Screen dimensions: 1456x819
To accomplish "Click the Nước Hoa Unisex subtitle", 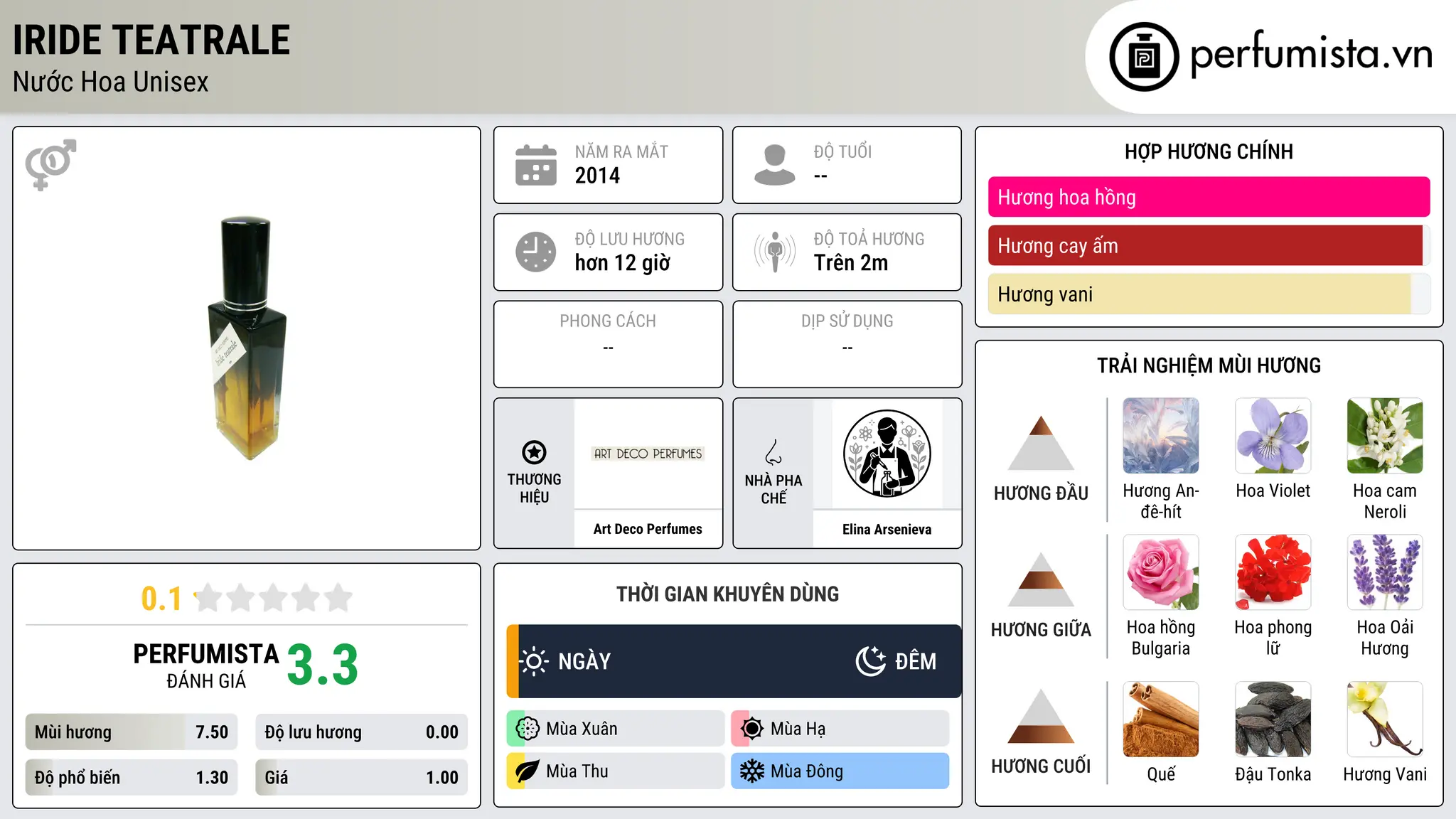I will (111, 82).
